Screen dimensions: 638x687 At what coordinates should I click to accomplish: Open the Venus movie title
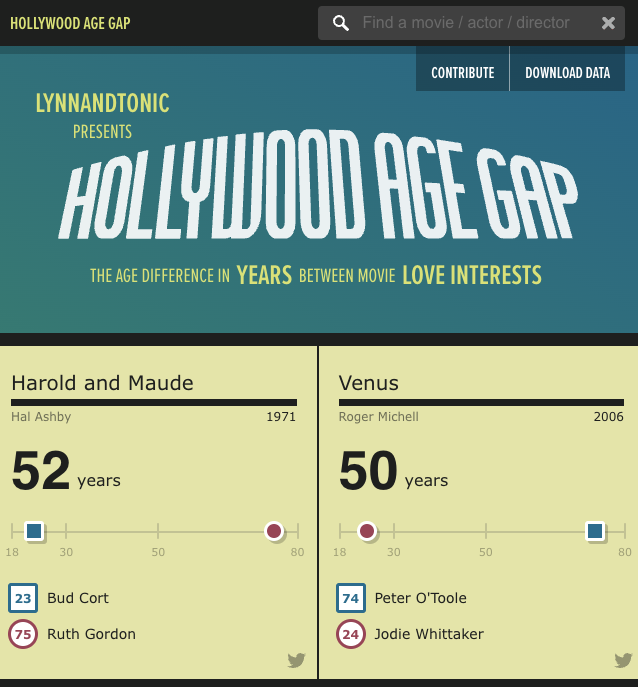368,383
